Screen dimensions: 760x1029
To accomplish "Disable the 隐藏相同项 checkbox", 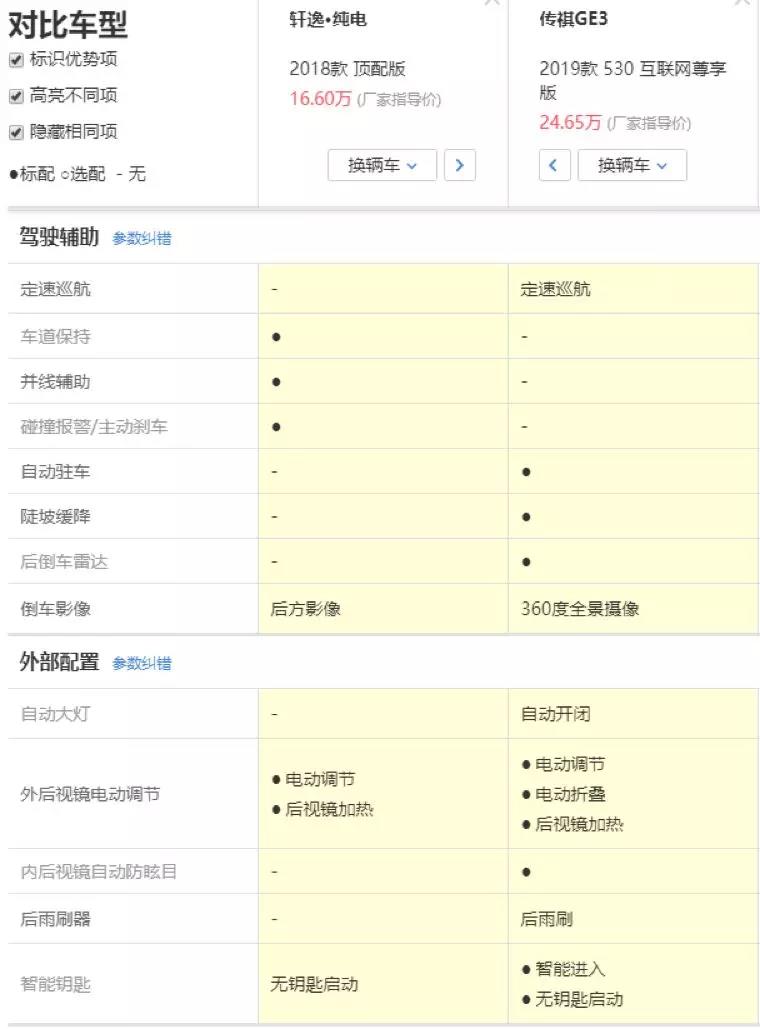I will coord(16,132).
